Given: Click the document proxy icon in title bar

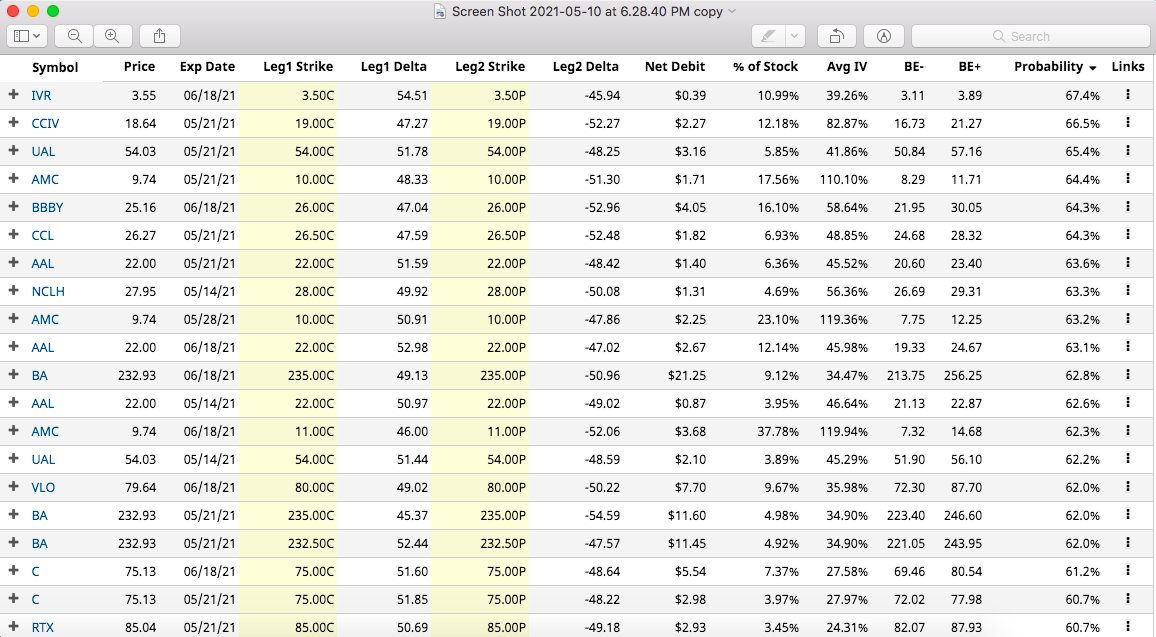Looking at the screenshot, I should [x=440, y=12].
